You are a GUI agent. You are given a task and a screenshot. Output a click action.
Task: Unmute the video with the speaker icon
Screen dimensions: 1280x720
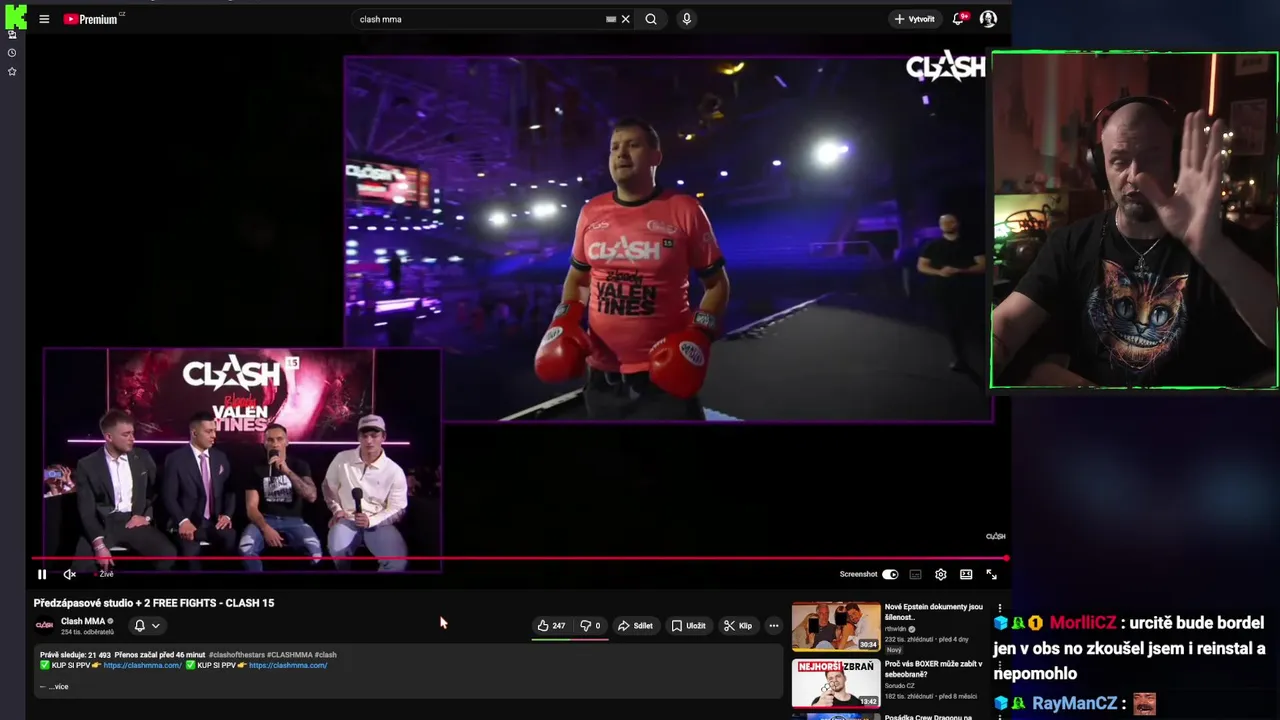[69, 574]
